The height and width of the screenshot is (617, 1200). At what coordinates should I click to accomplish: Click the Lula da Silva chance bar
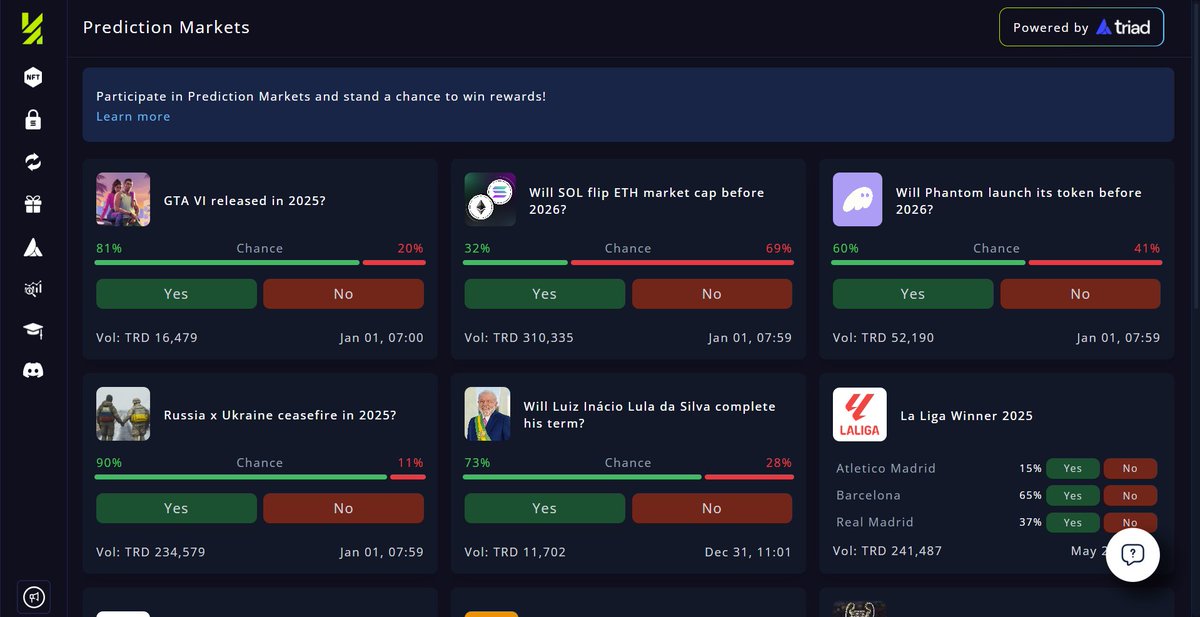coord(628,477)
